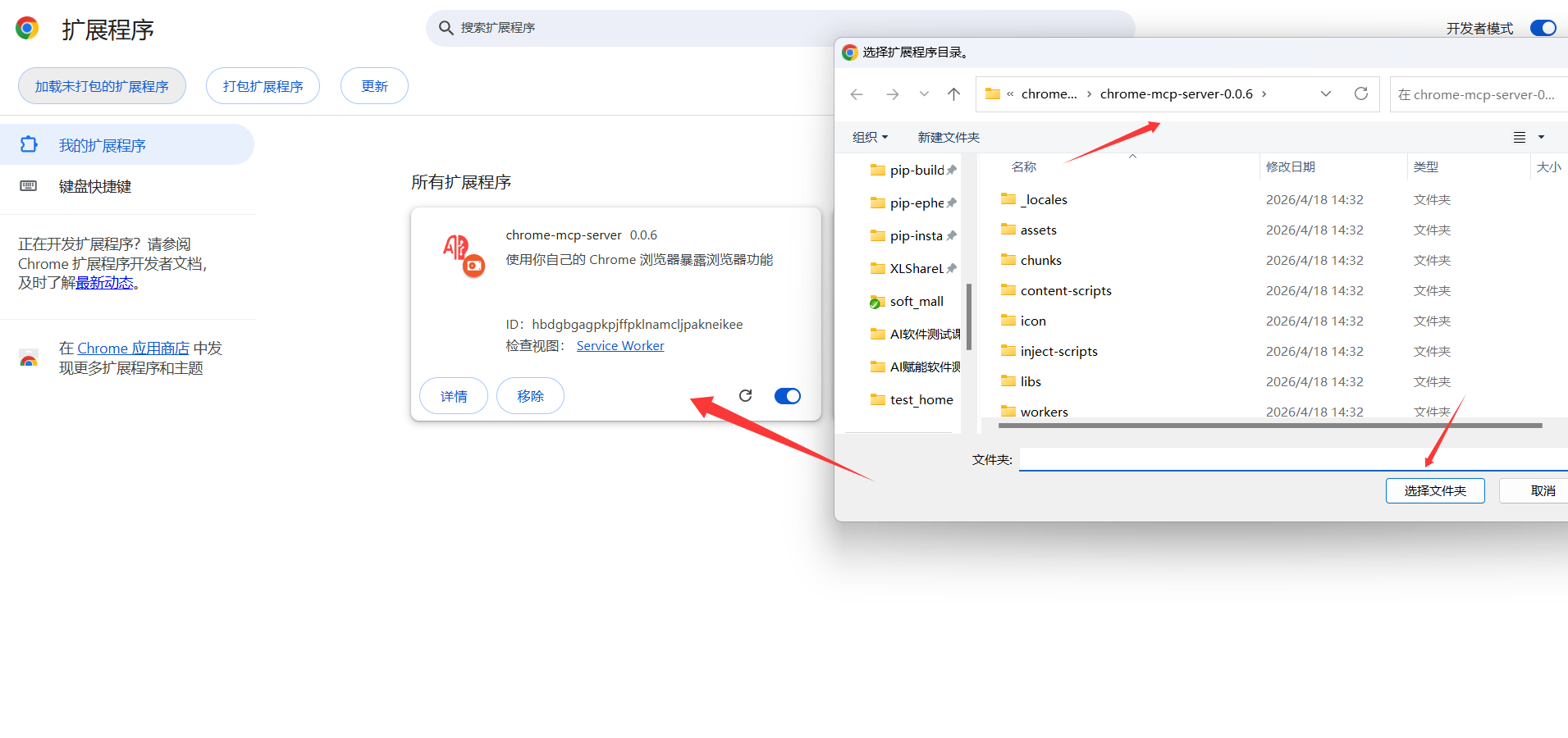
Task: Click the navigation pane vertical scrollbar
Action: (968, 317)
